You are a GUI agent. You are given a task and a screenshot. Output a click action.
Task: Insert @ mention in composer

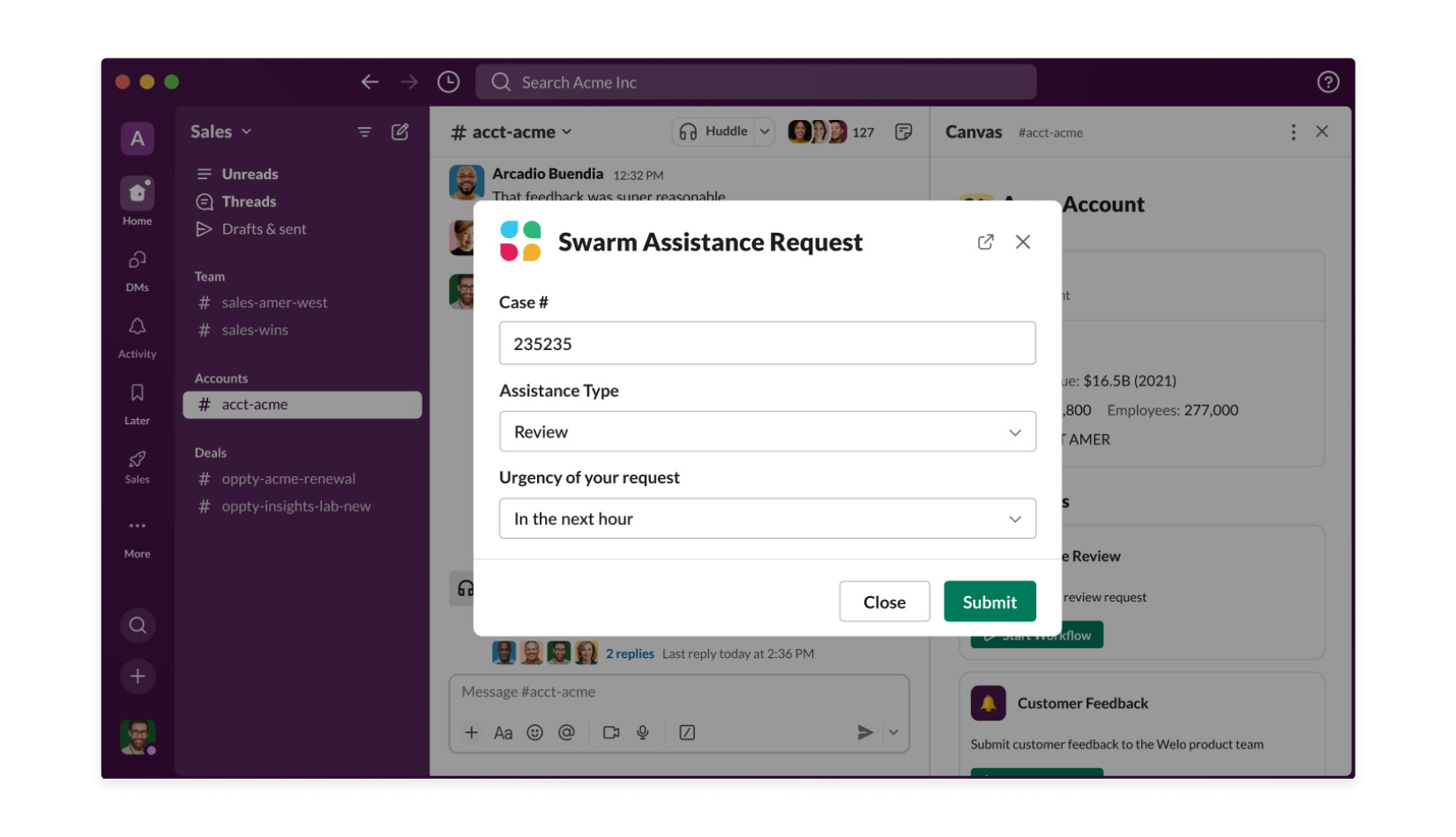[x=567, y=733]
